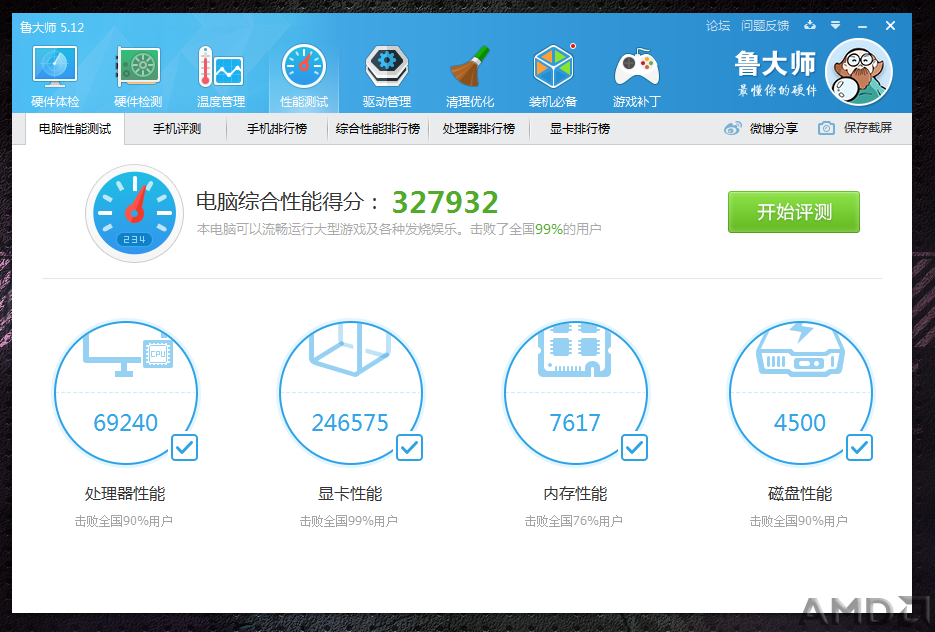The image size is (935, 632).
Task: Click the 电脑综合性能得分 heading
Action: (287, 202)
